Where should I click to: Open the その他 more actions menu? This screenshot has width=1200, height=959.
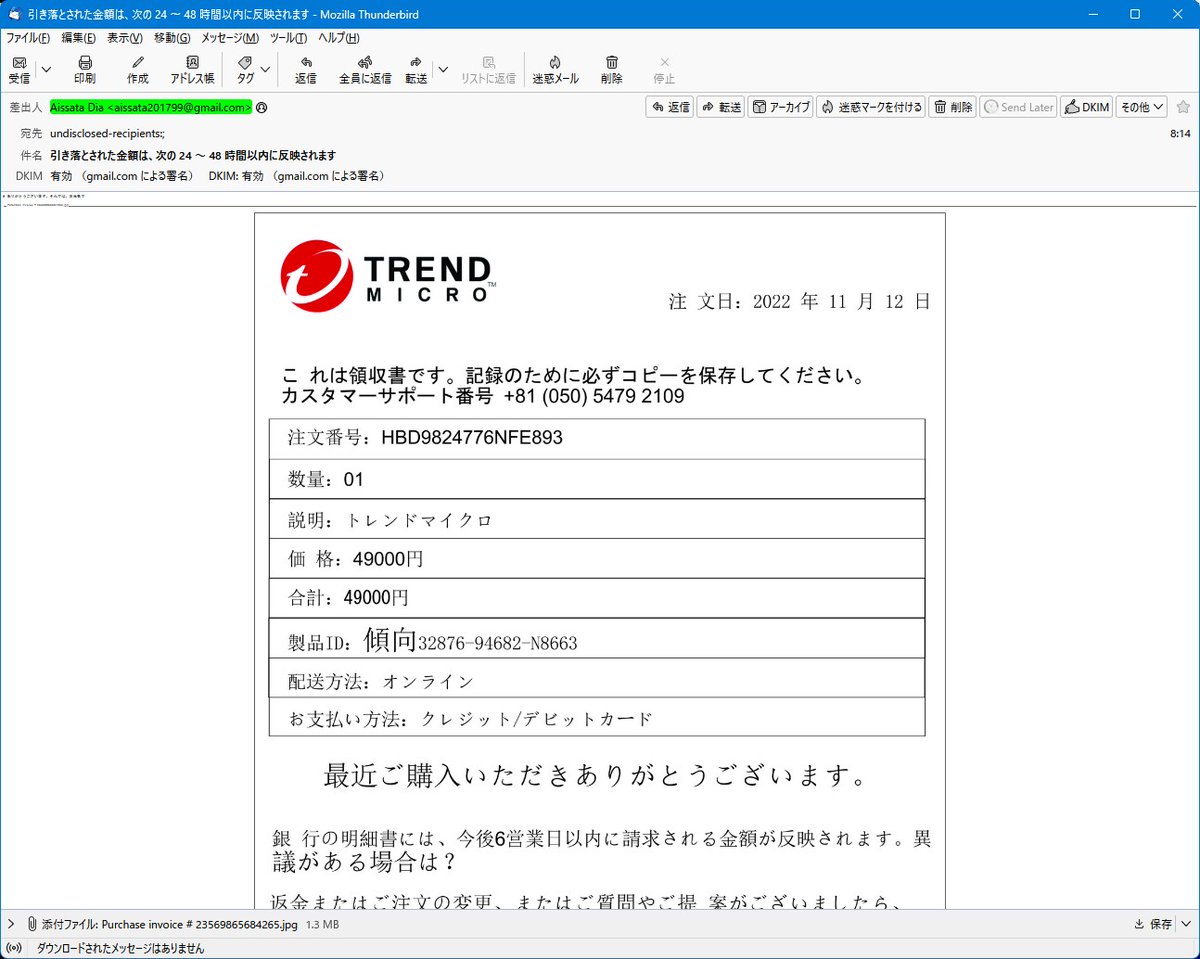(x=1140, y=106)
